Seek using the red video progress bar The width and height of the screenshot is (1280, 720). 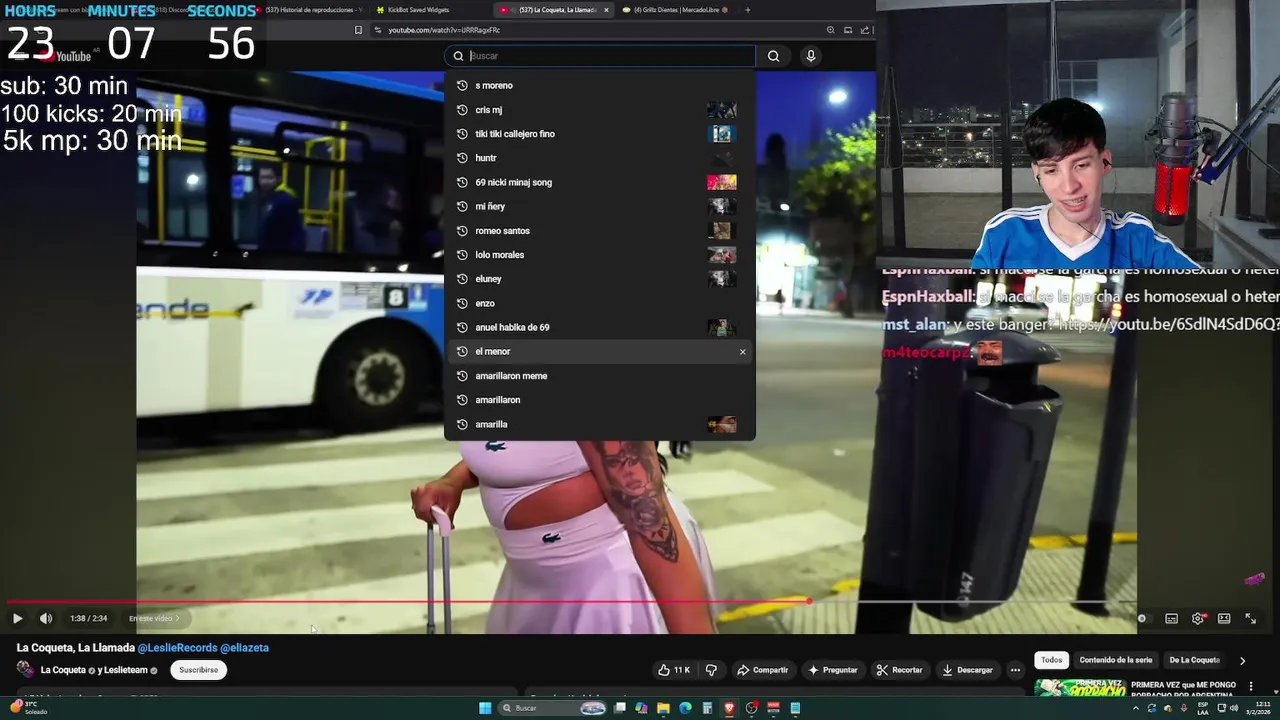coord(408,602)
